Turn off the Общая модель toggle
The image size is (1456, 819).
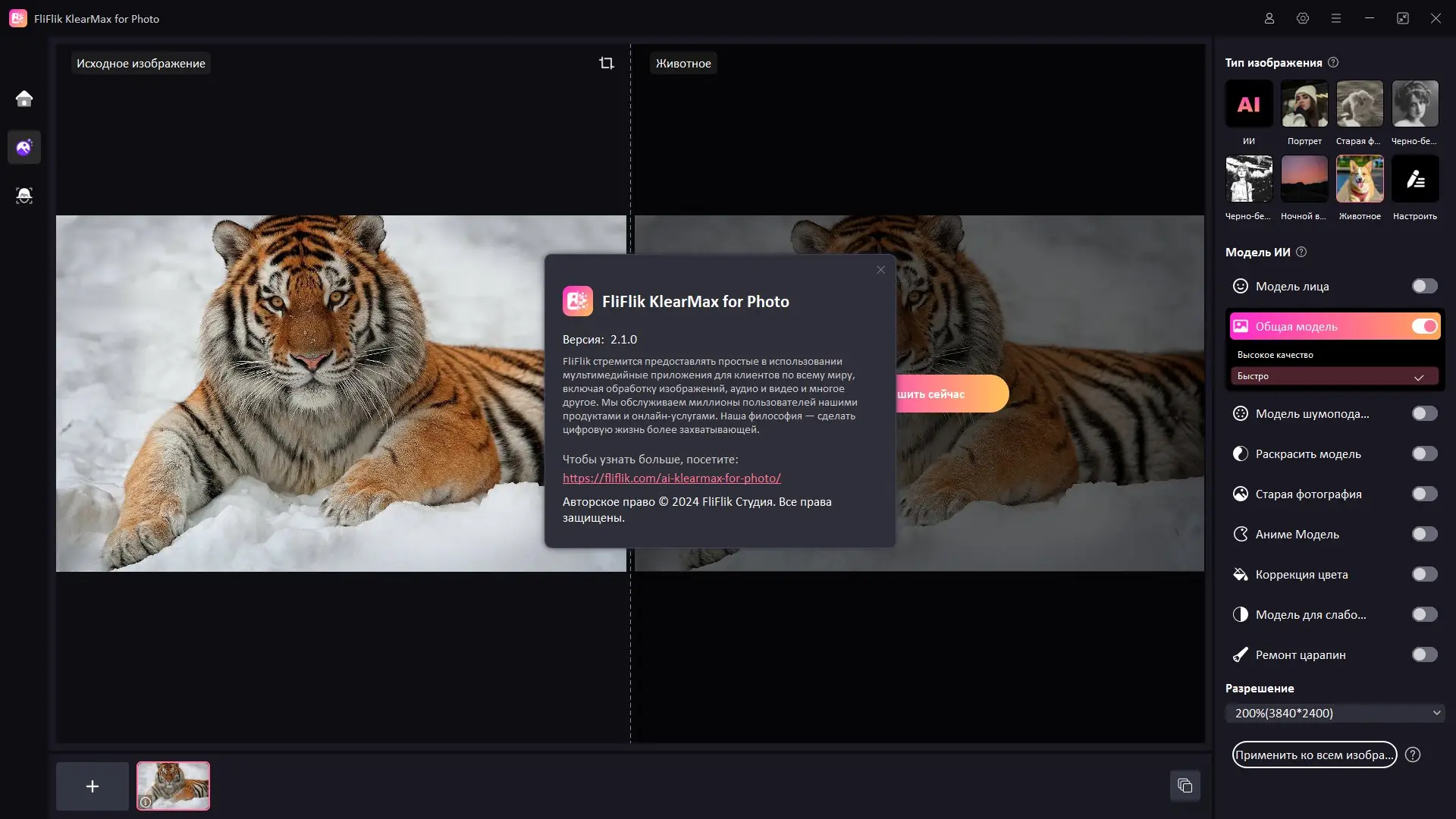point(1424,326)
